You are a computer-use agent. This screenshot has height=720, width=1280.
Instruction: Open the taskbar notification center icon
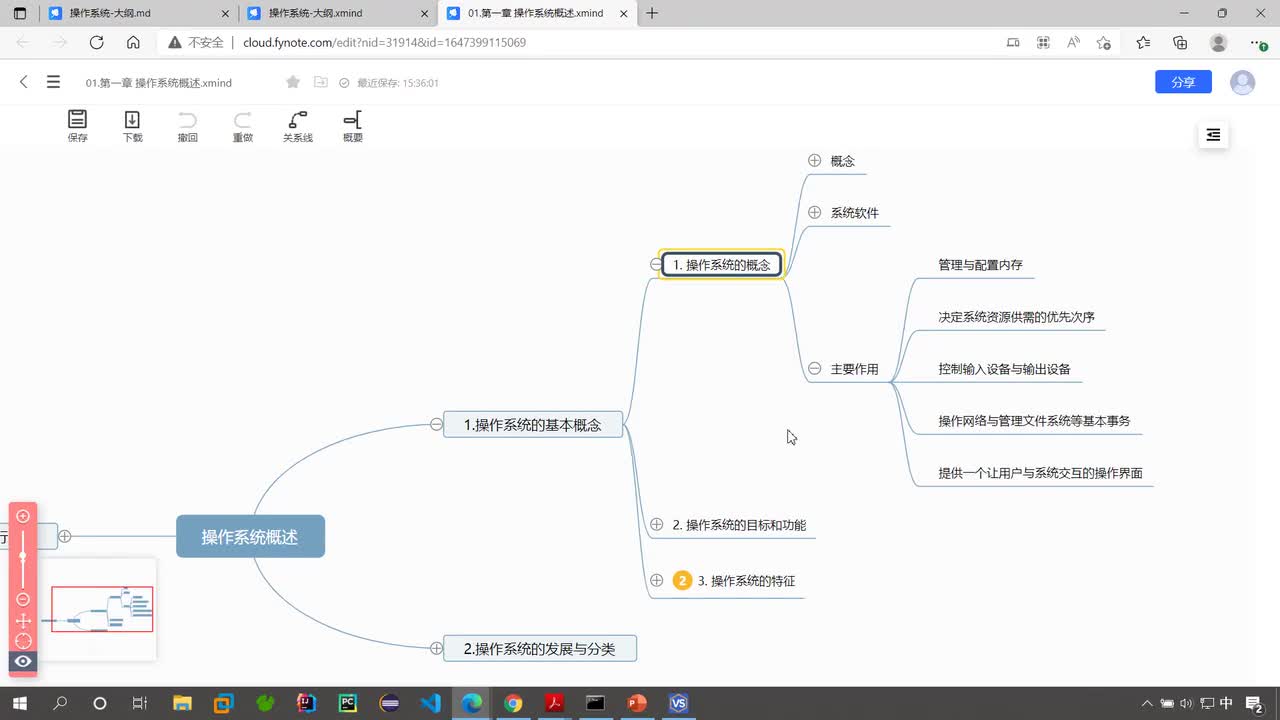click(1255, 704)
